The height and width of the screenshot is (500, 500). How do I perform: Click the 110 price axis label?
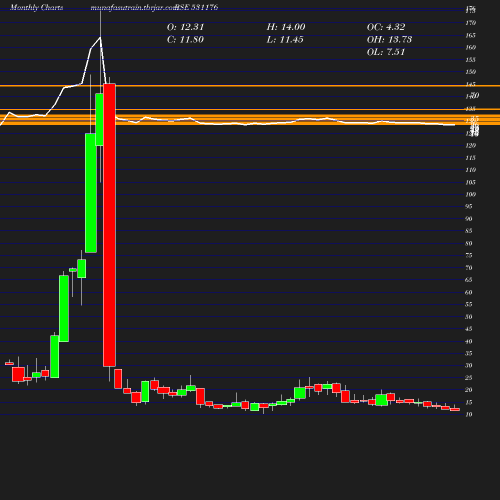tap(470, 170)
